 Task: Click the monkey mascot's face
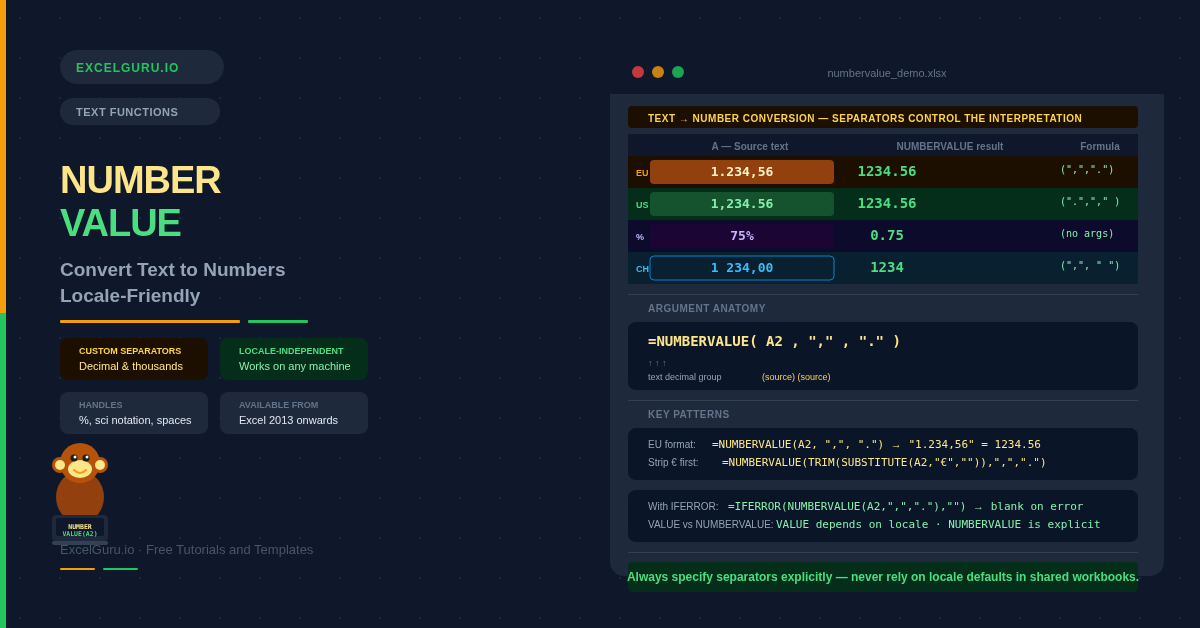tap(80, 465)
